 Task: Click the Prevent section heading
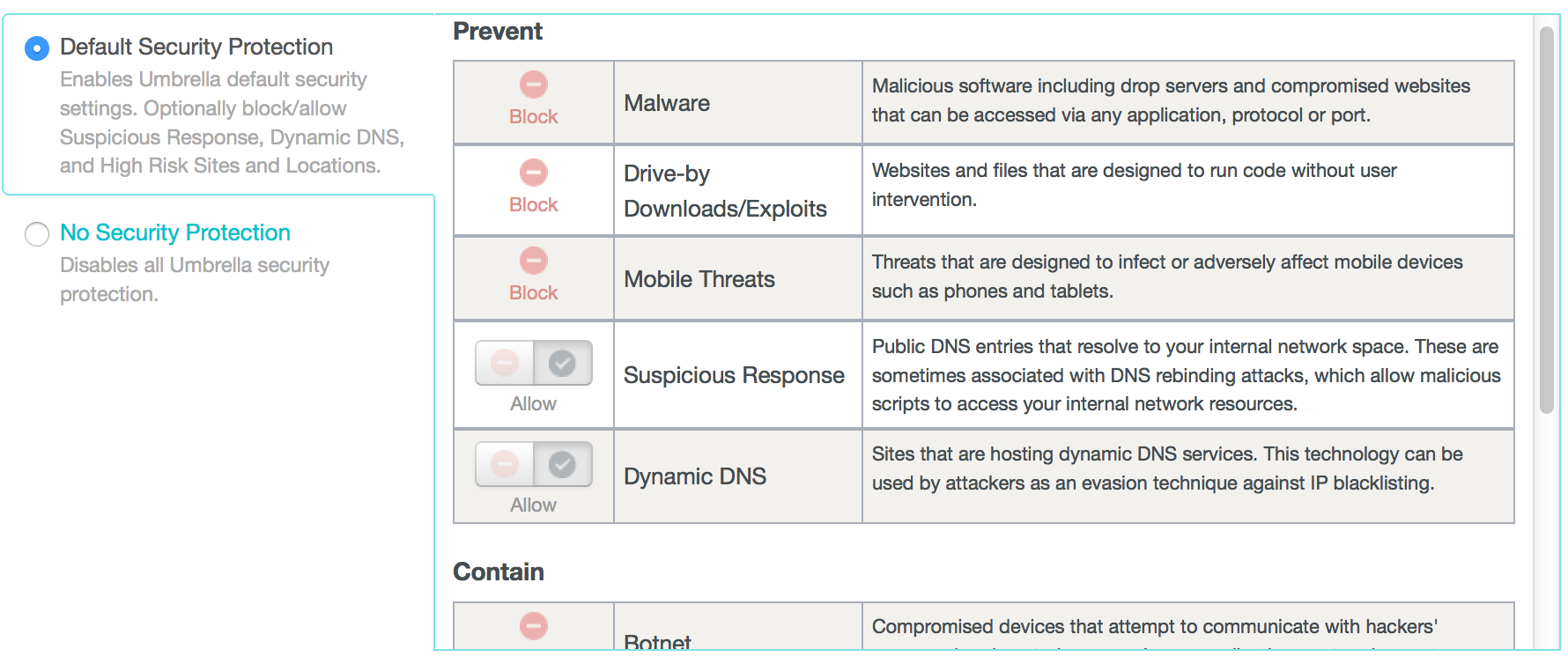(498, 32)
